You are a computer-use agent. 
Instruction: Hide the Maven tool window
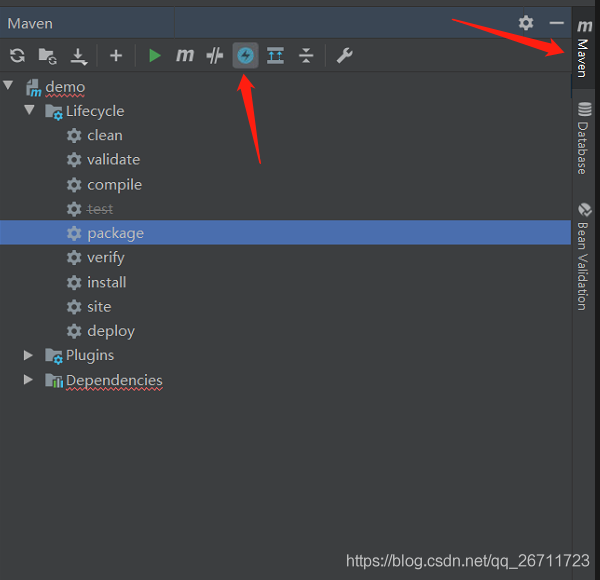556,23
